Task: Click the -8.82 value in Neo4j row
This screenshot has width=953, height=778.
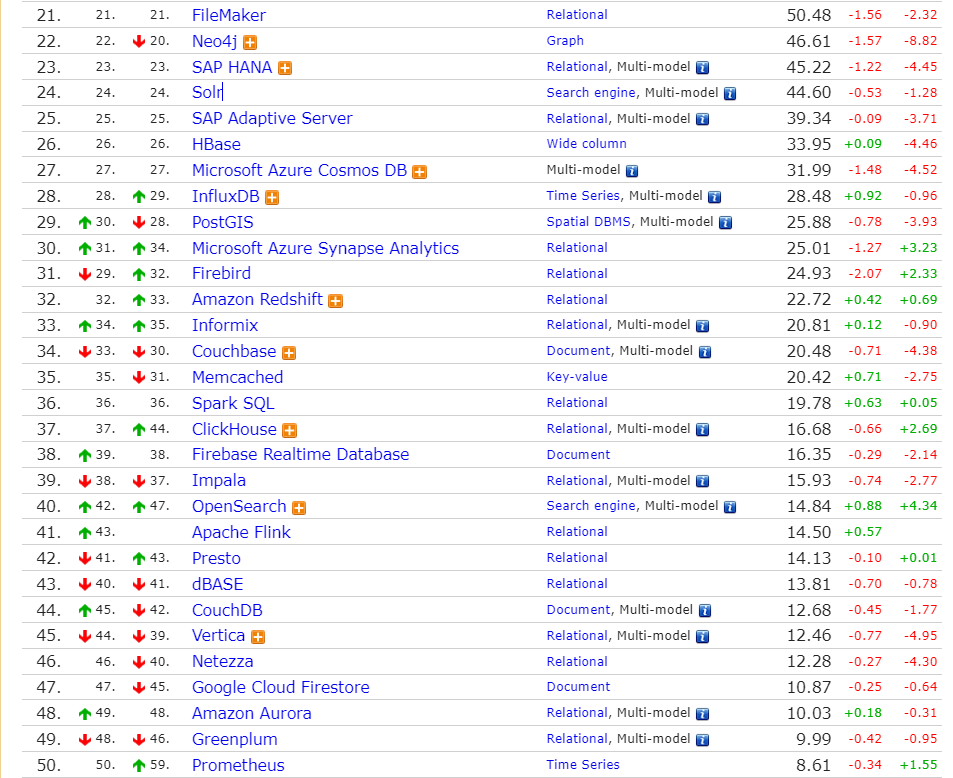Action: click(920, 41)
